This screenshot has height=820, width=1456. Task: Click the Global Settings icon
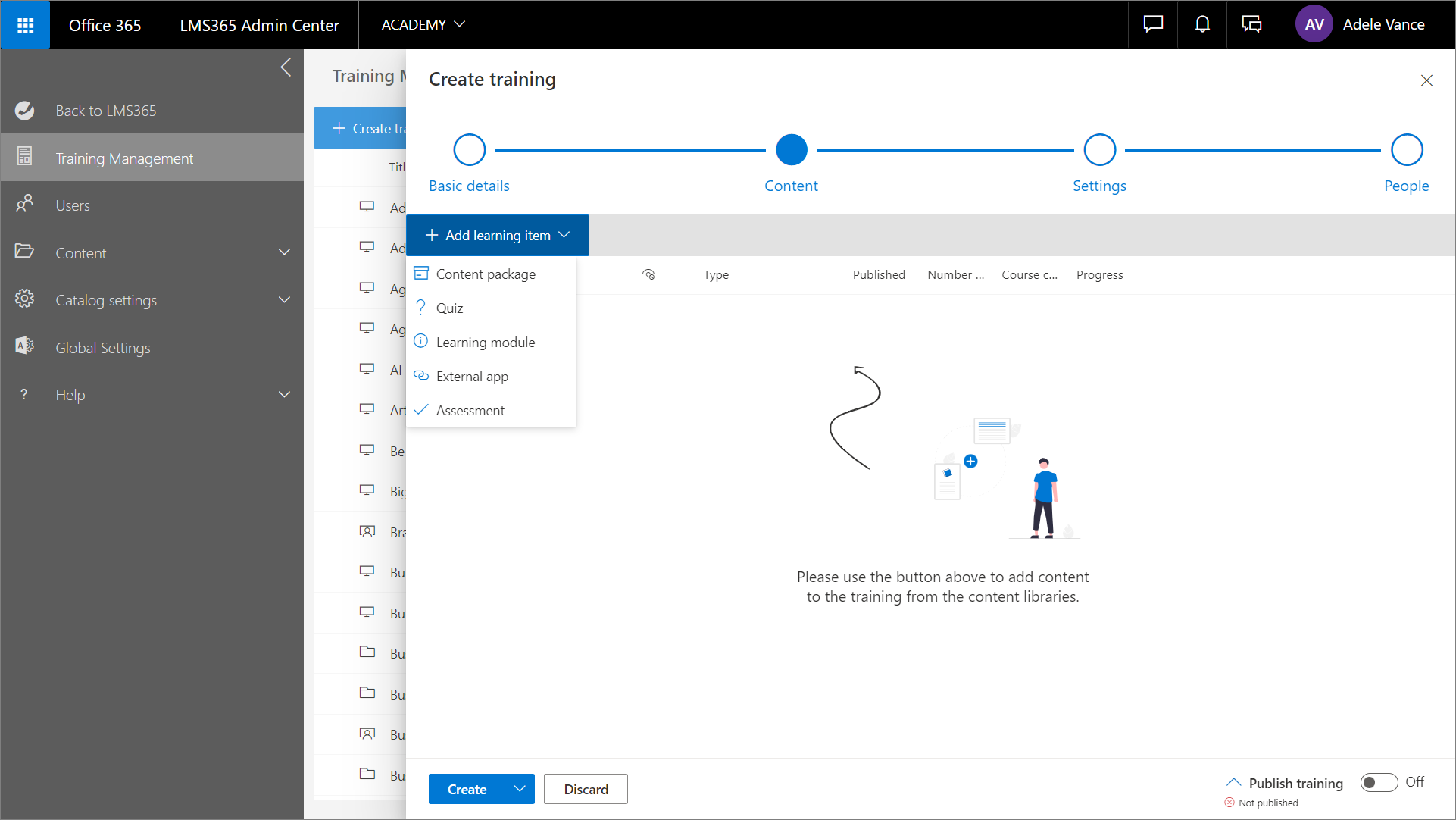coord(25,346)
